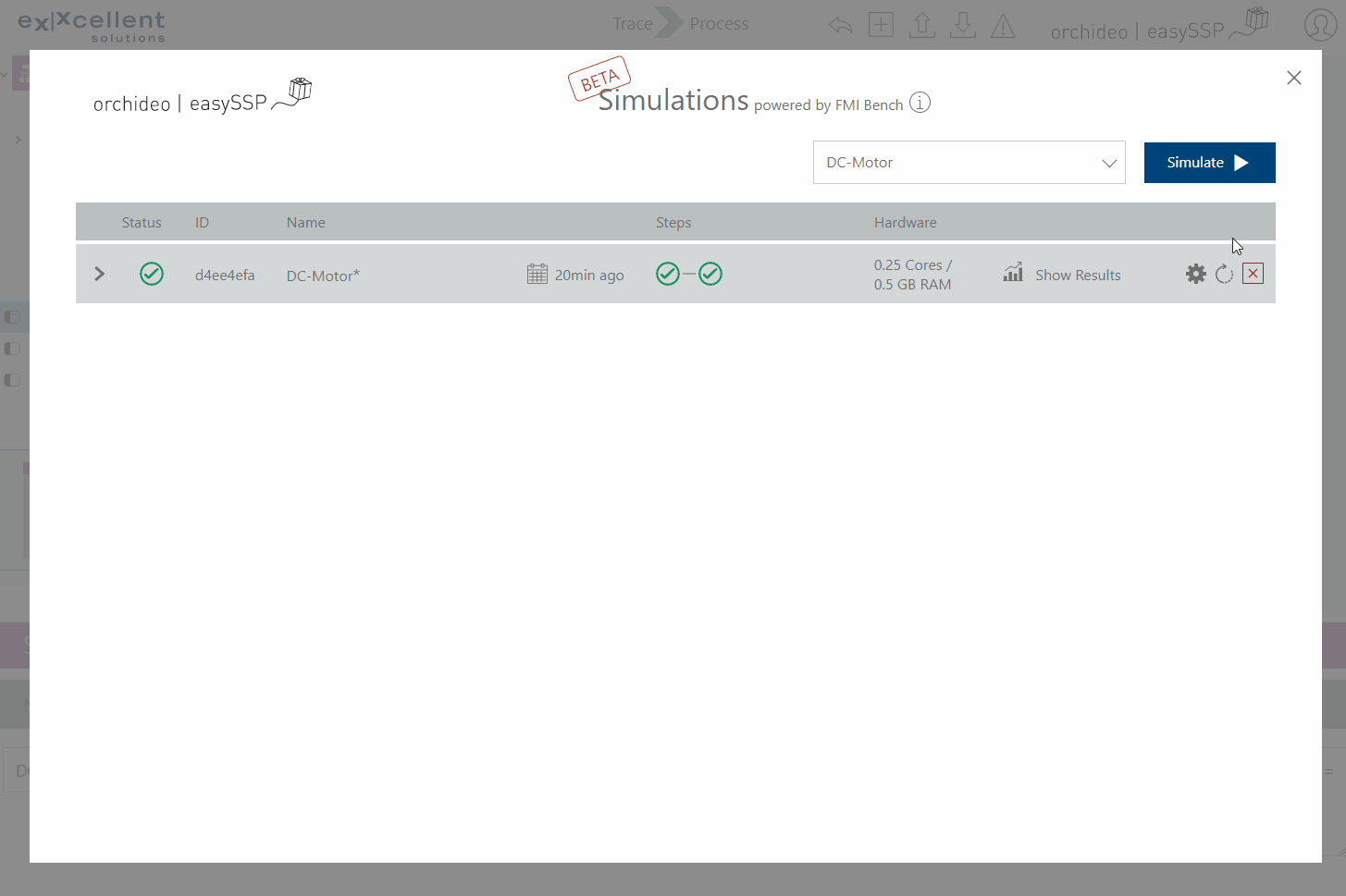The width and height of the screenshot is (1346, 896).
Task: Click the plus box icon in background toolbar
Action: click(x=882, y=25)
